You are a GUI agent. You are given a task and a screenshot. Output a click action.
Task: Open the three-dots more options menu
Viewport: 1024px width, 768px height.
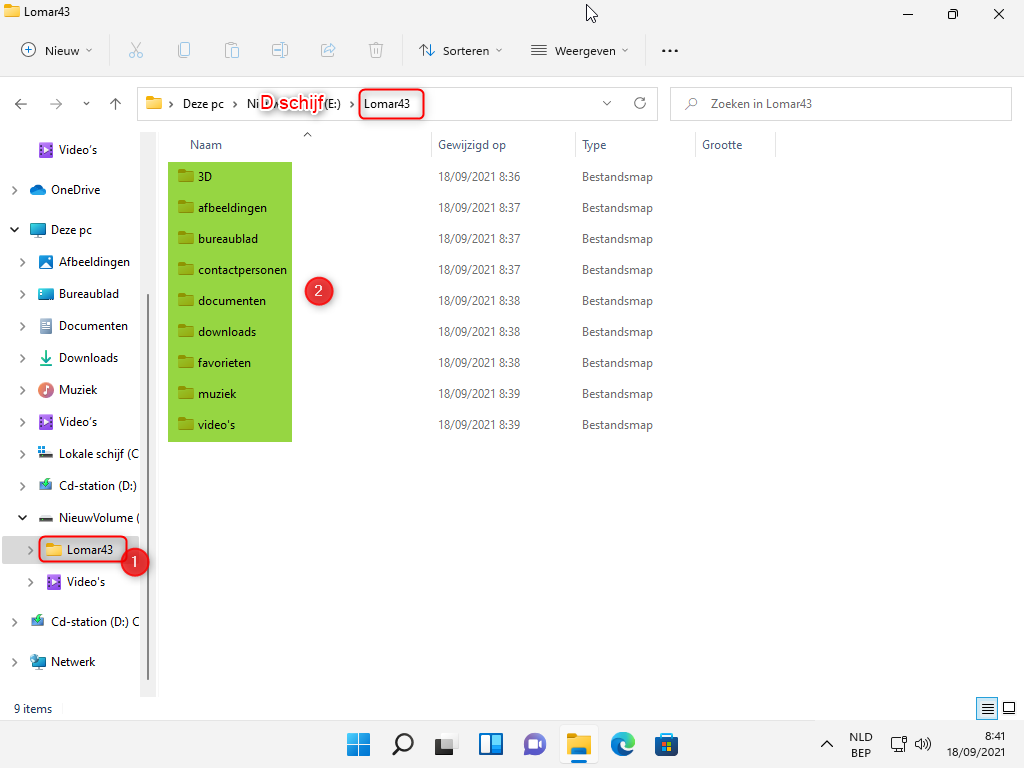tap(670, 50)
